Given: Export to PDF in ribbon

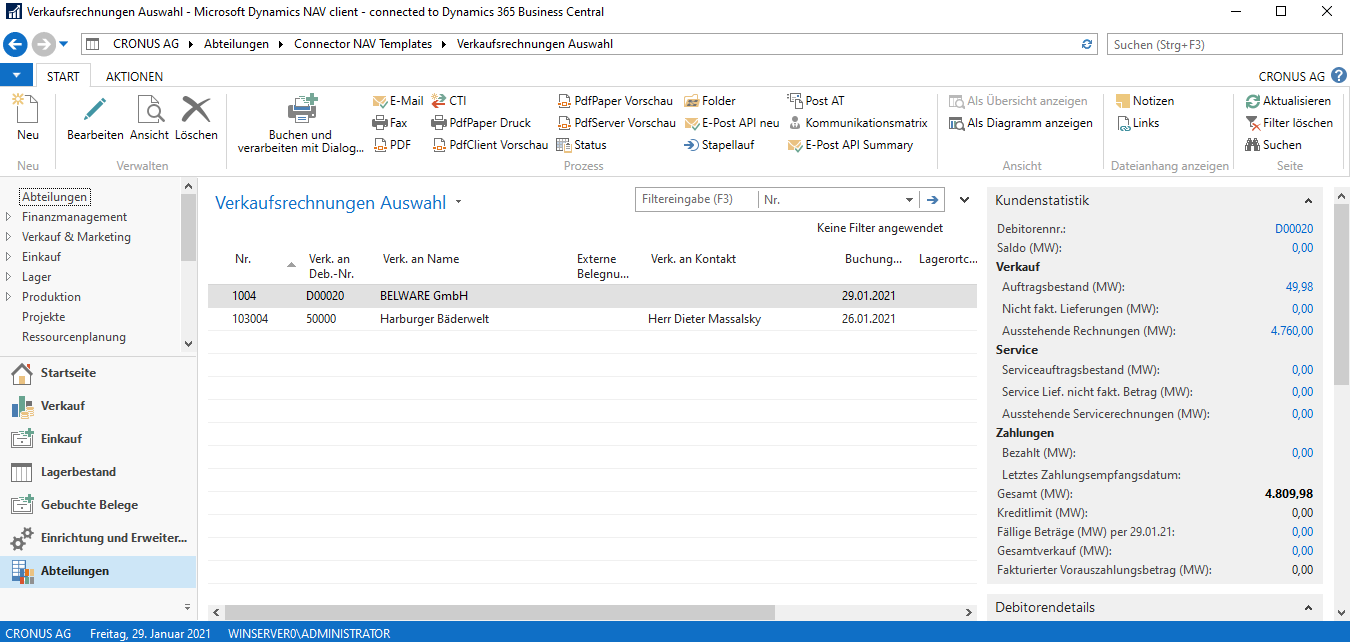Looking at the screenshot, I should tap(392, 145).
